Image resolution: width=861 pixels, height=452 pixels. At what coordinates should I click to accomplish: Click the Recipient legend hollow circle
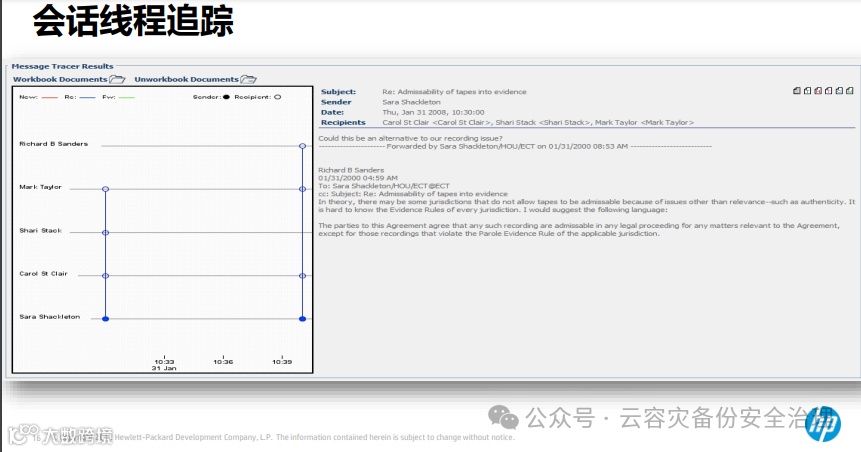tap(278, 97)
